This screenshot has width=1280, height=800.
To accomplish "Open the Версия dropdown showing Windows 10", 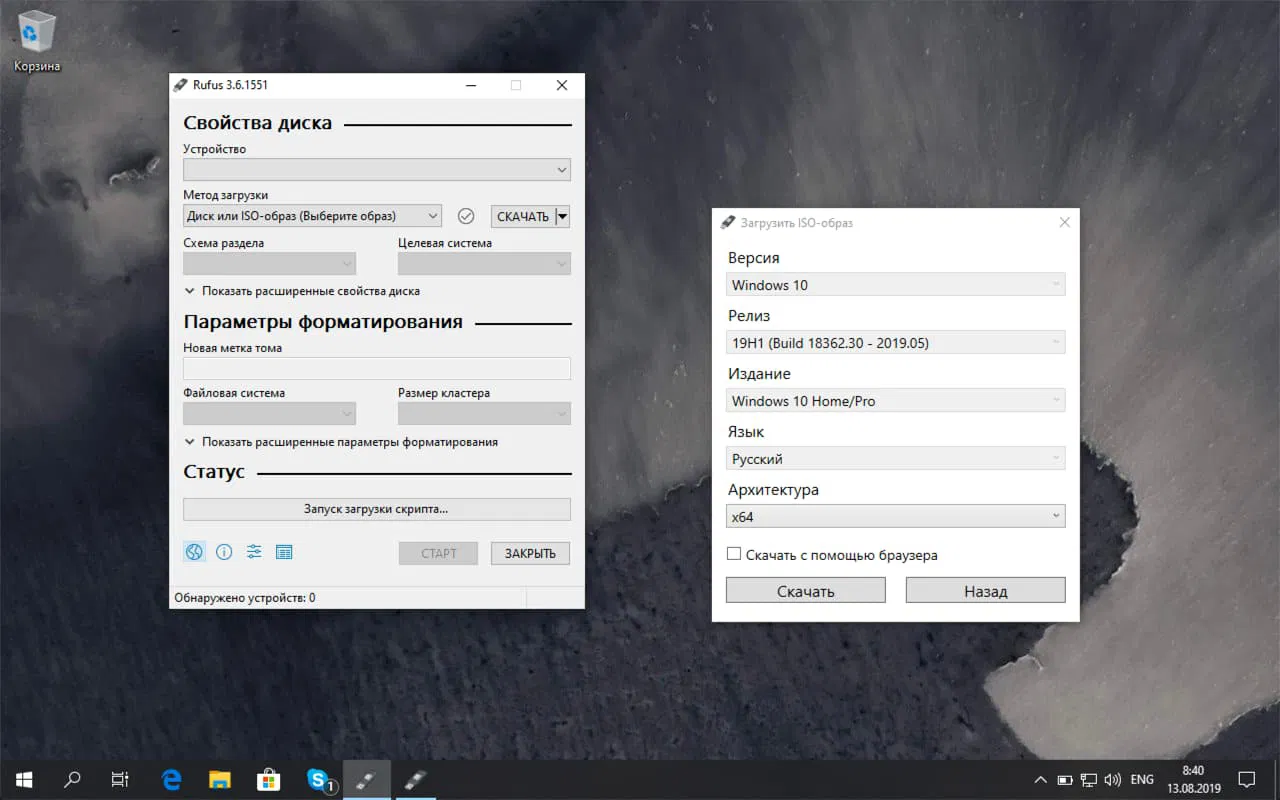I will [895, 284].
